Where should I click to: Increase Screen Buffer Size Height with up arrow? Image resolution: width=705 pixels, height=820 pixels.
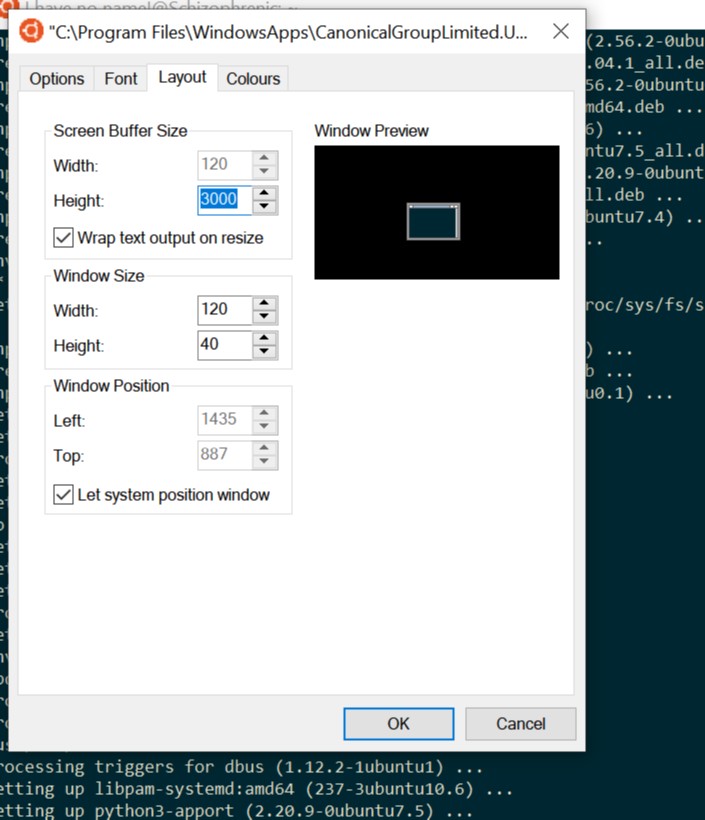click(265, 193)
